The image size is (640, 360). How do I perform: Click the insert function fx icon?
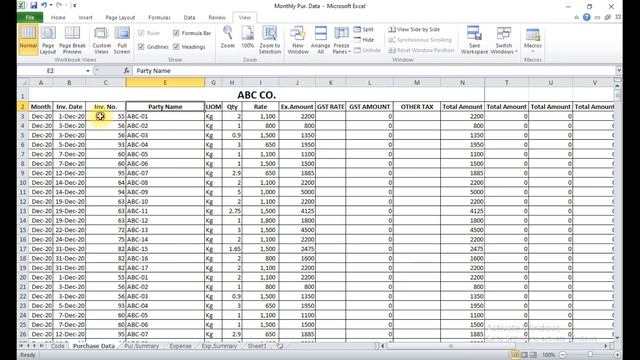(127, 71)
